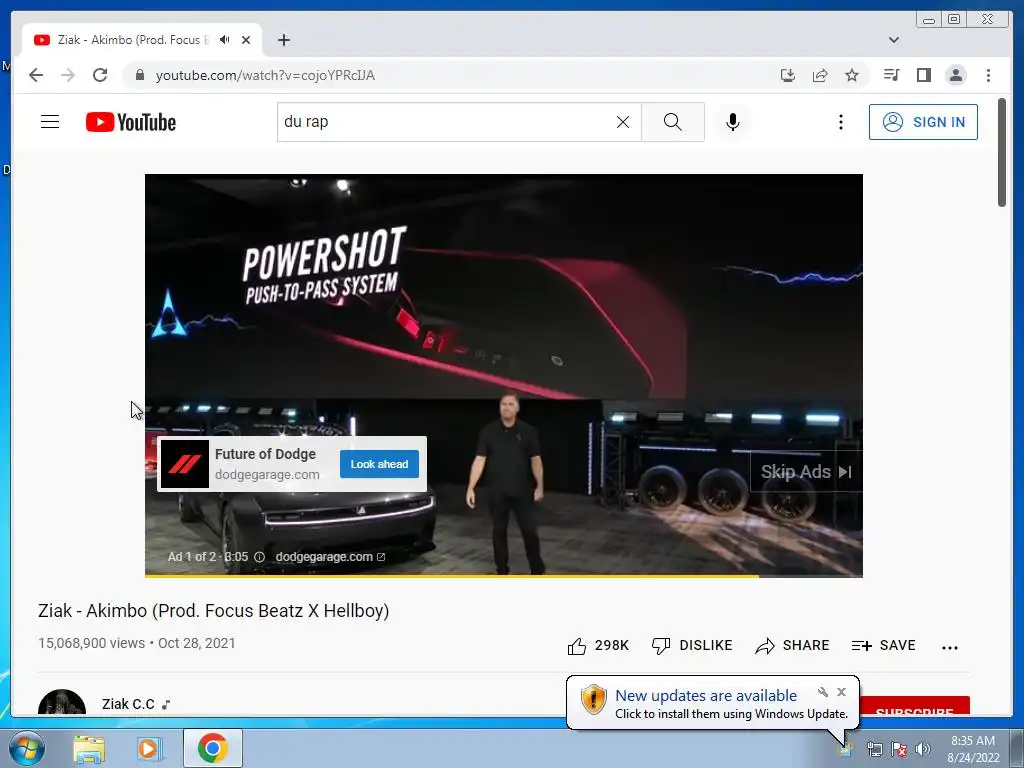Open more actions ellipsis under video
The height and width of the screenshot is (768, 1024).
point(950,647)
